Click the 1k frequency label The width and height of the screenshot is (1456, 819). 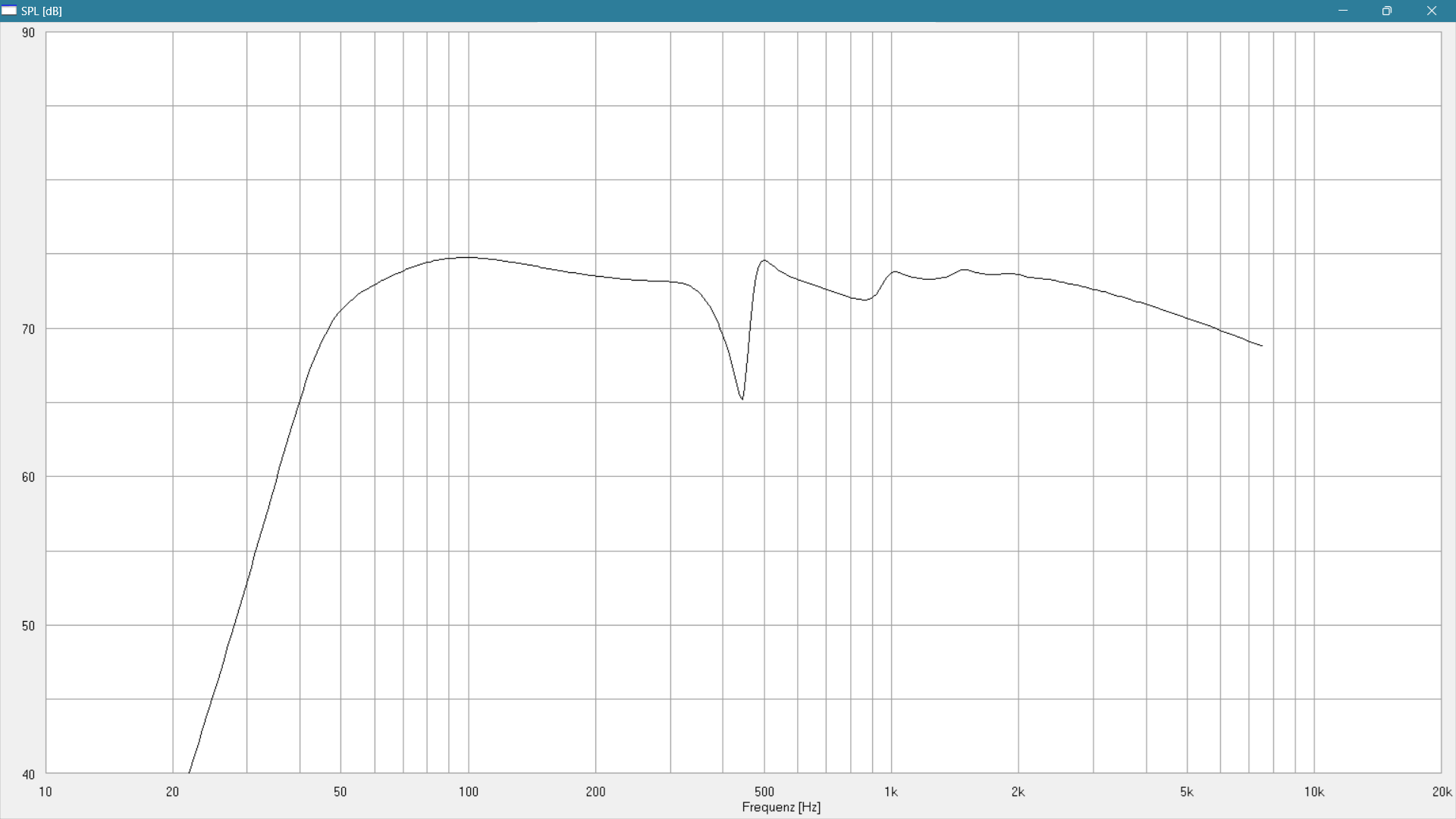[891, 792]
